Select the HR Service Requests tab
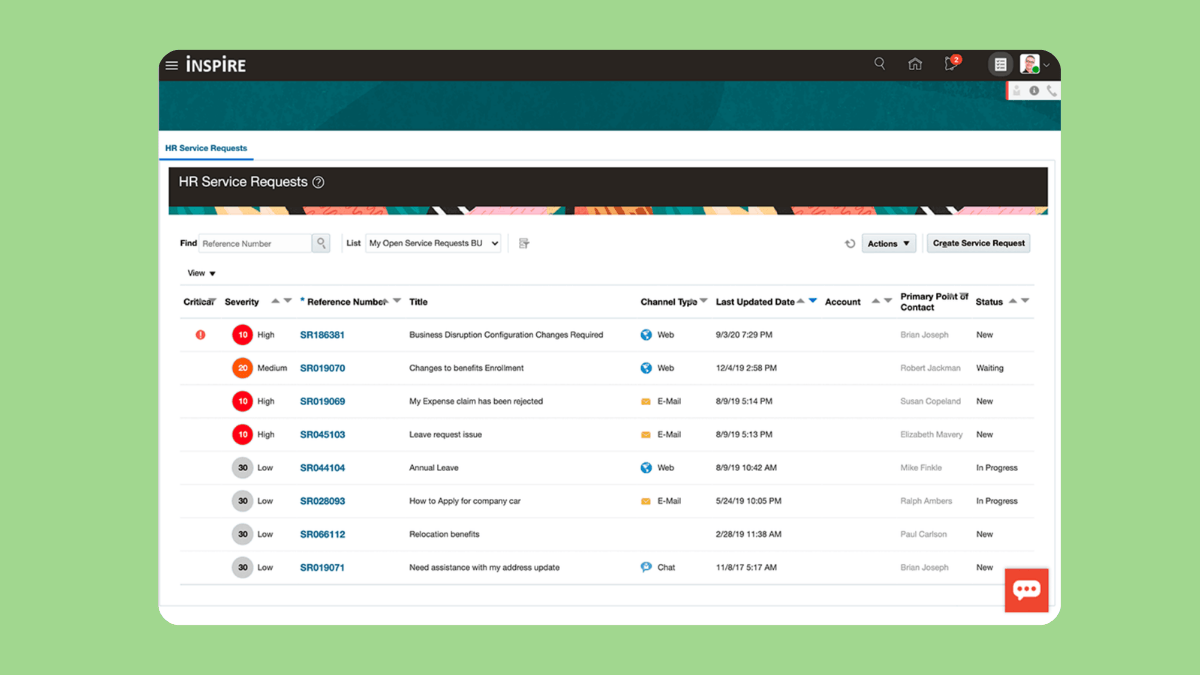This screenshot has height=675, width=1200. click(206, 148)
